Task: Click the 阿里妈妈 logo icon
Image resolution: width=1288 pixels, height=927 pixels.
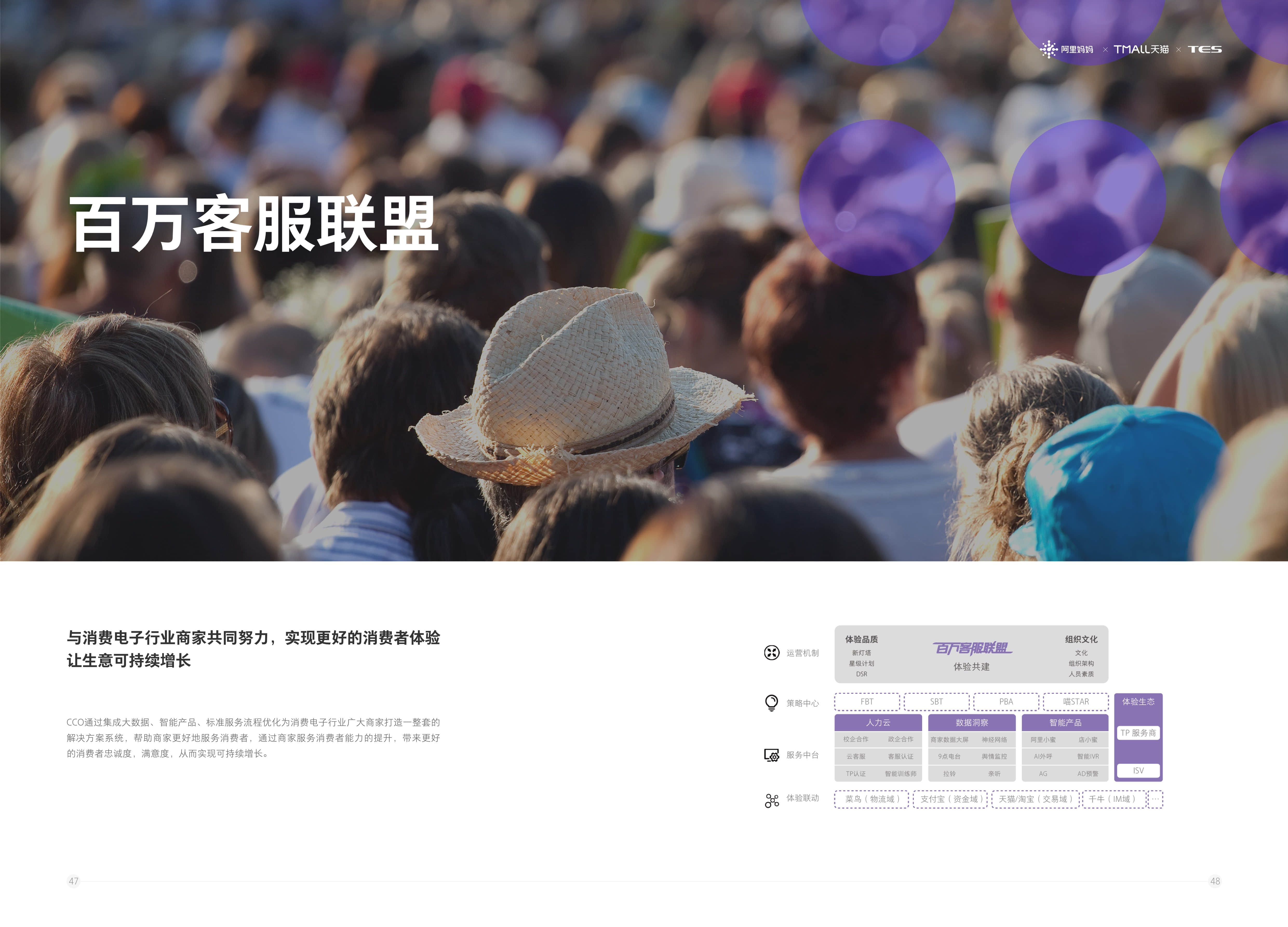Action: click(1048, 49)
